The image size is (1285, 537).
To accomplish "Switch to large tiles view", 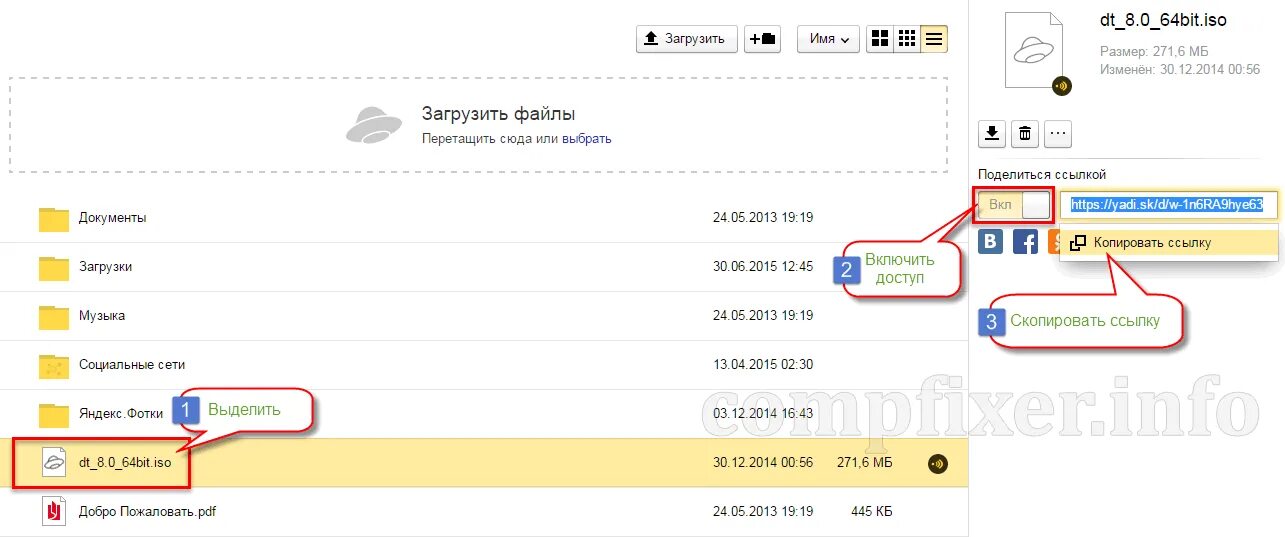I will tap(880, 39).
